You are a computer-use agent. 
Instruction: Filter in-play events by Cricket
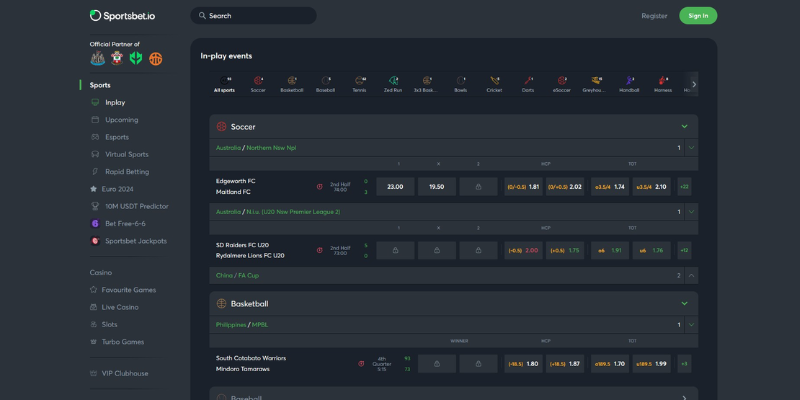(494, 84)
